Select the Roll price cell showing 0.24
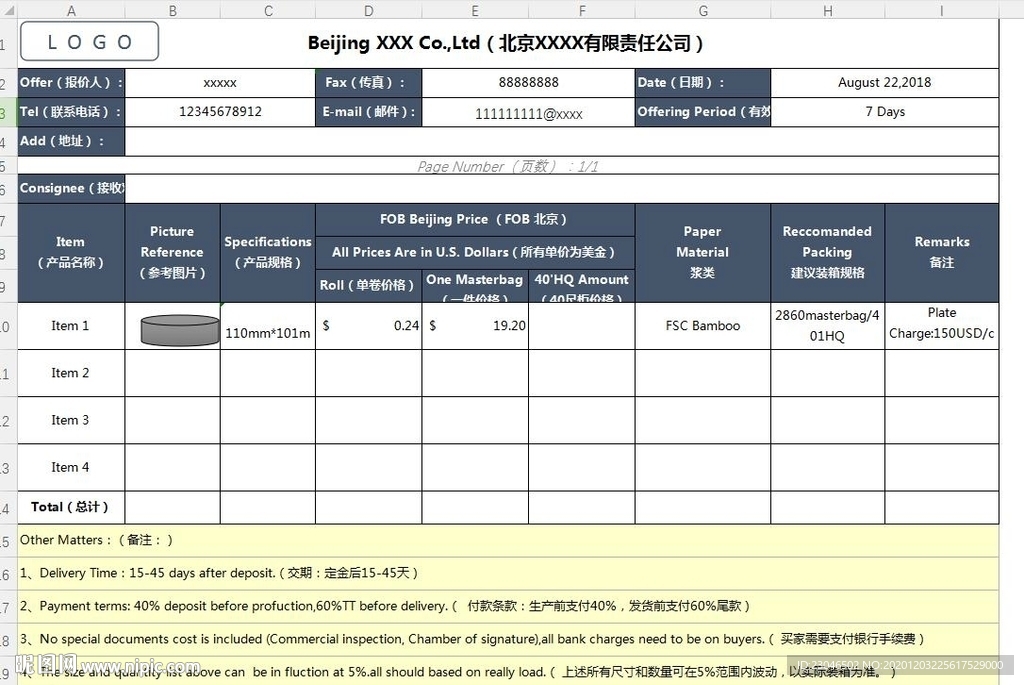 (x=368, y=326)
